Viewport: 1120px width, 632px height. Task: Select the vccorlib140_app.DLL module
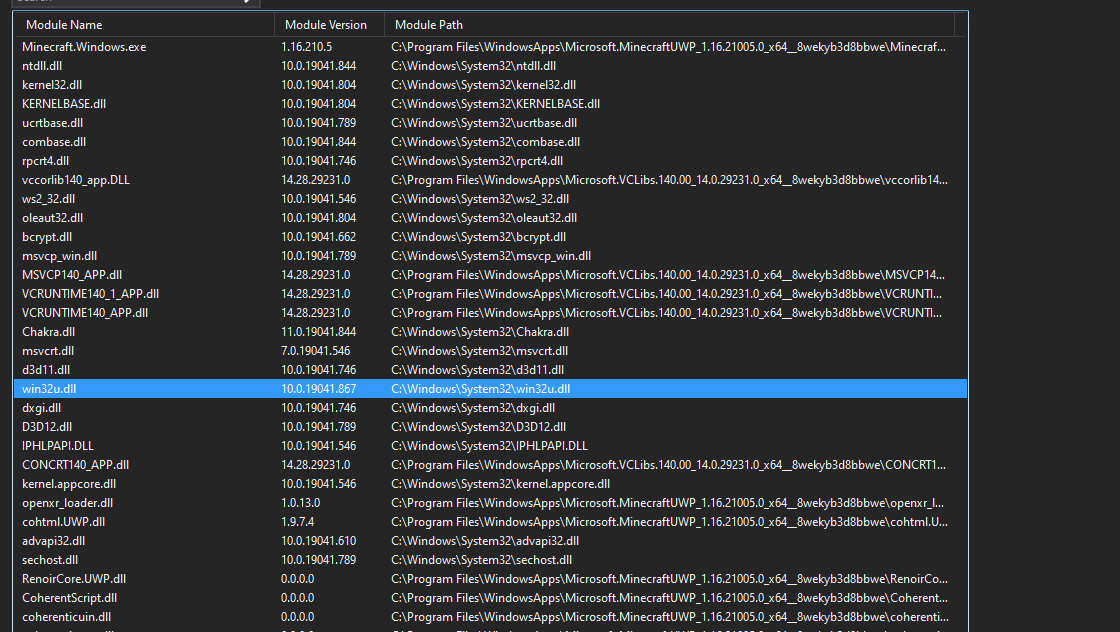76,180
